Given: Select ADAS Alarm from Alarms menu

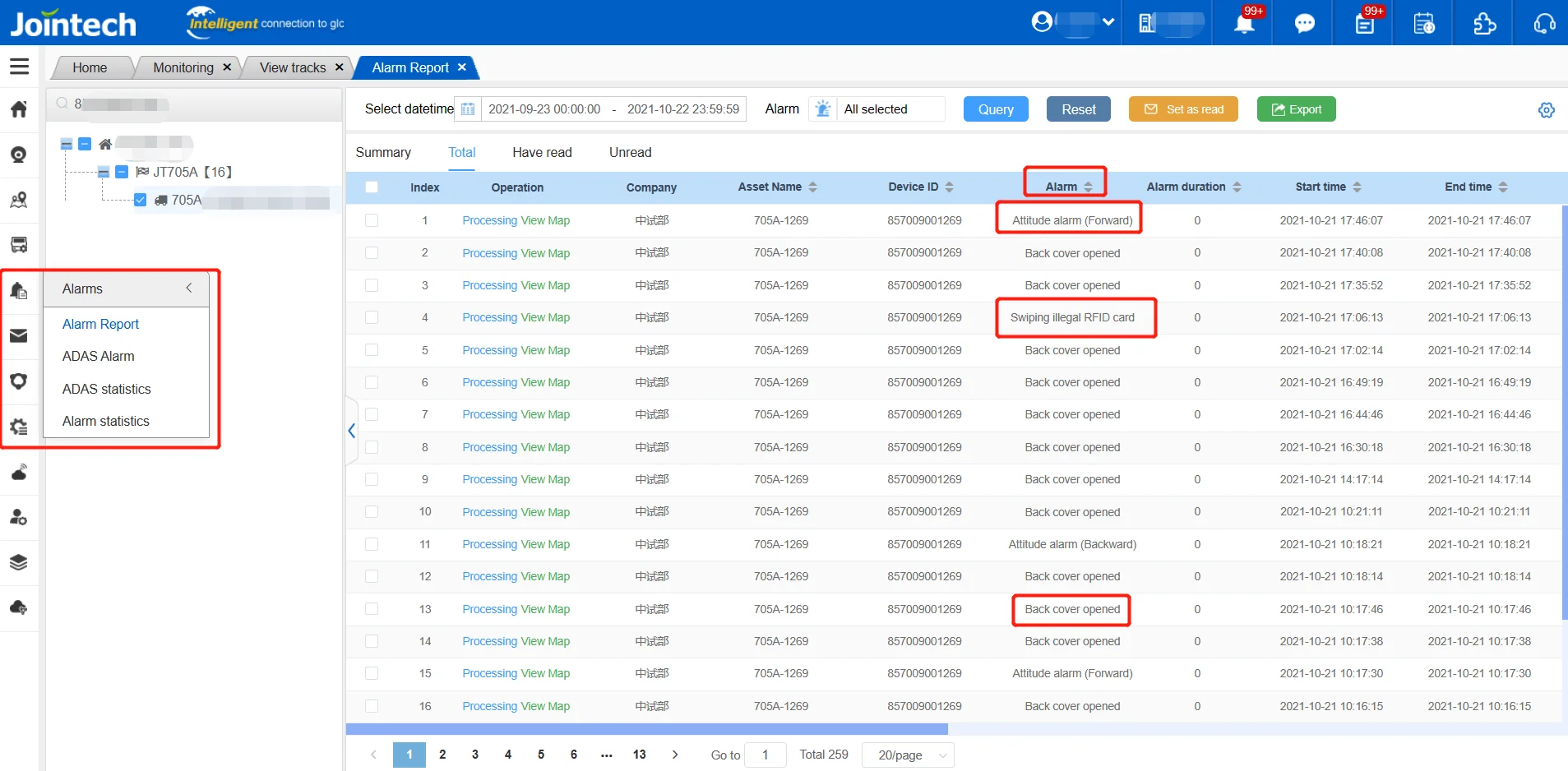Looking at the screenshot, I should 99,356.
